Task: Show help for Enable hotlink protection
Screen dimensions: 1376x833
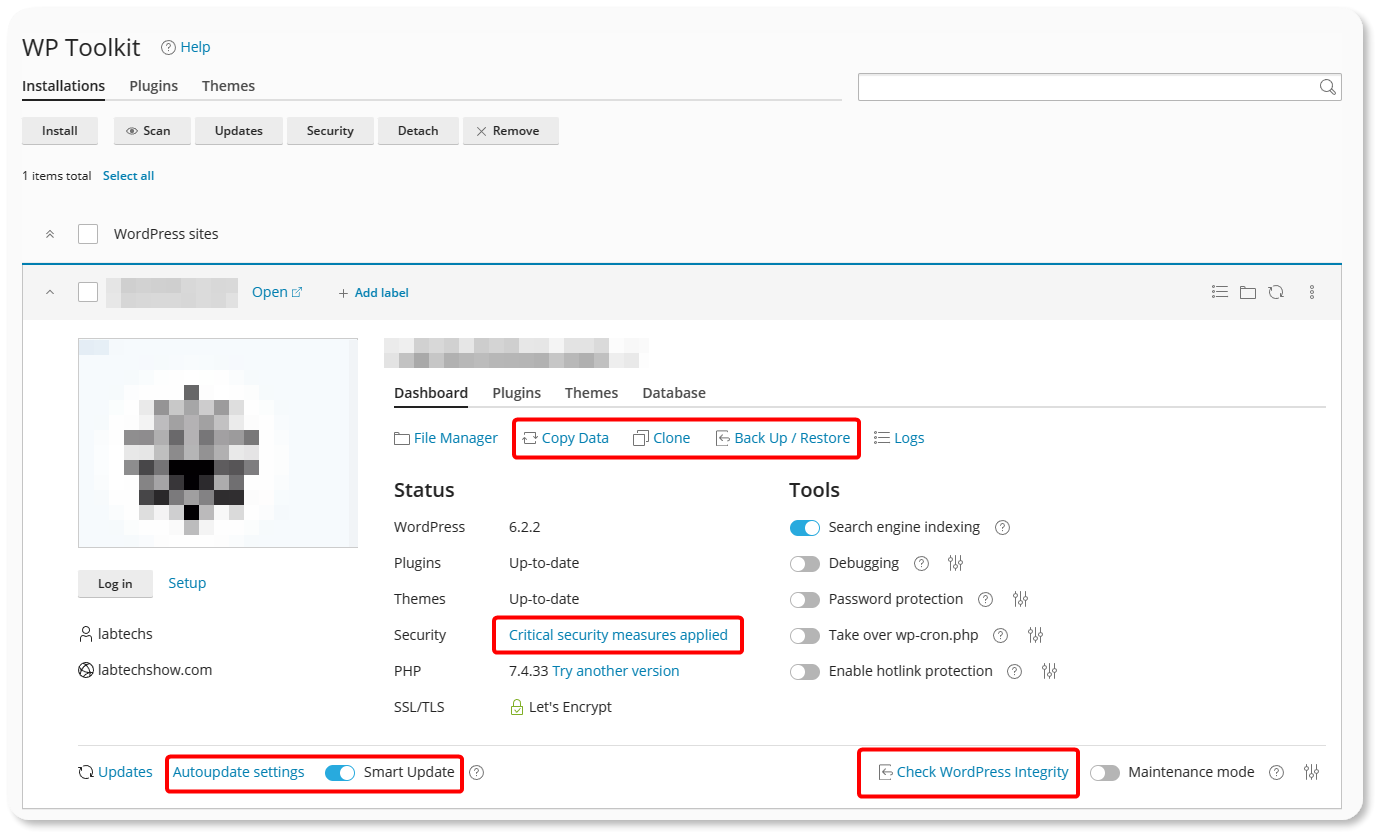Action: pyautogui.click(x=1015, y=671)
